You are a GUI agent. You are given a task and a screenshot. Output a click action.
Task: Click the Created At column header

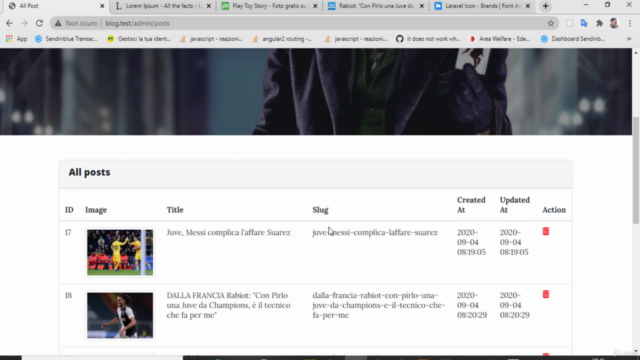(471, 205)
